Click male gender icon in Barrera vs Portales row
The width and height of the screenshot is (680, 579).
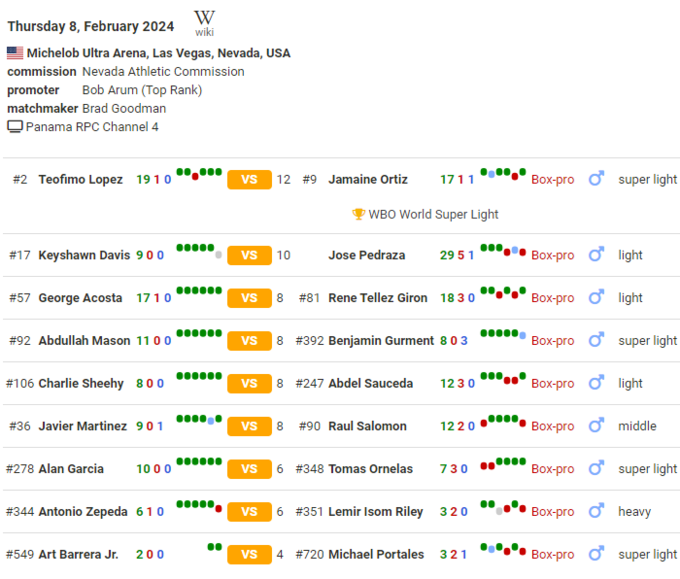[596, 554]
